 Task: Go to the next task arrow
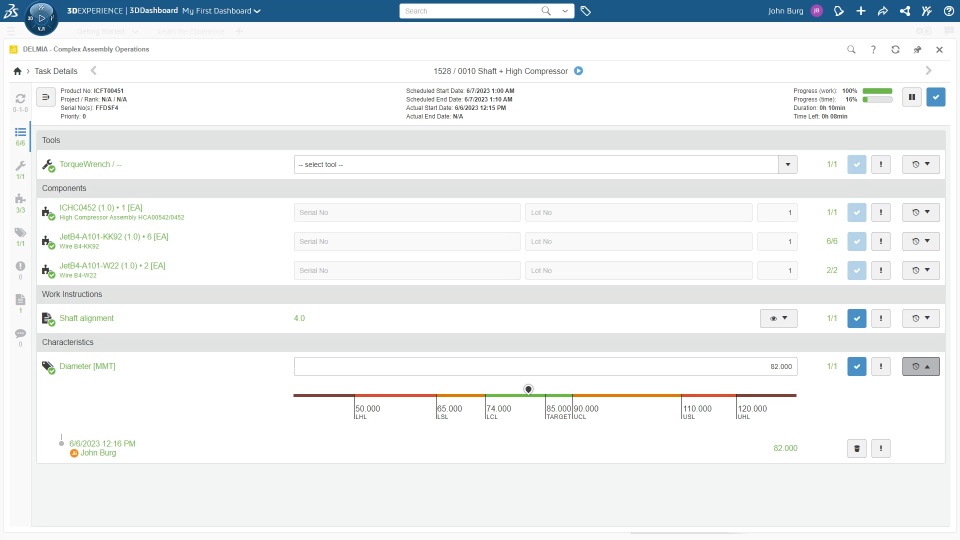tap(928, 70)
